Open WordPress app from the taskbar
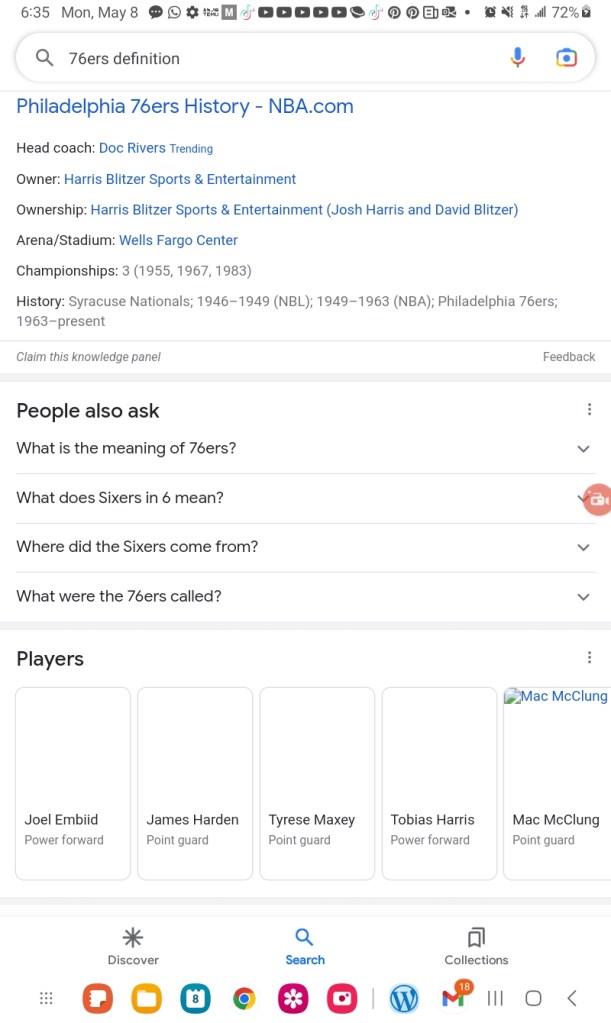The image size is (611, 1023). click(404, 998)
